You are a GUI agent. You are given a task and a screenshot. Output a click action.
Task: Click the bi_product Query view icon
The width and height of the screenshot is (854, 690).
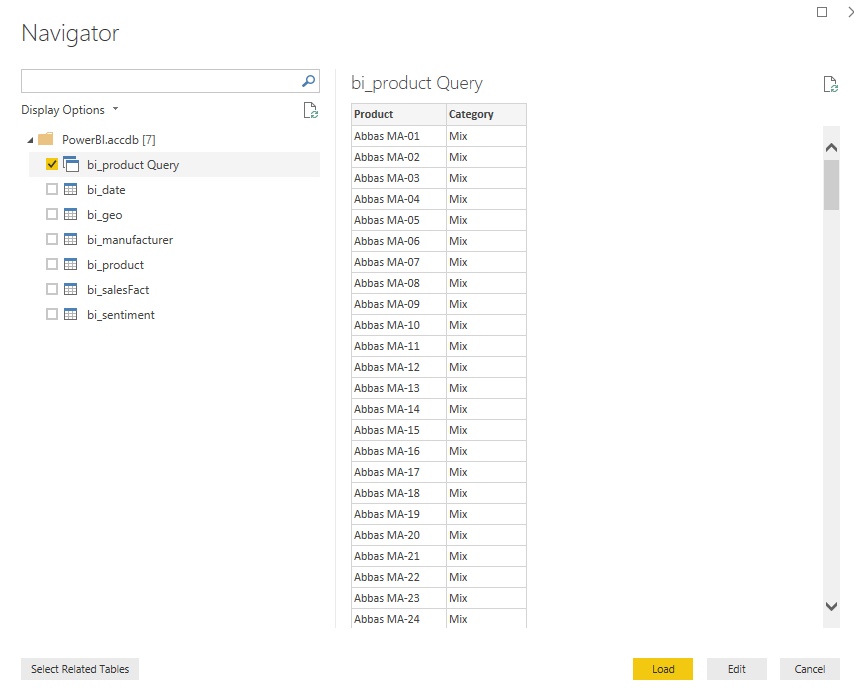click(71, 164)
